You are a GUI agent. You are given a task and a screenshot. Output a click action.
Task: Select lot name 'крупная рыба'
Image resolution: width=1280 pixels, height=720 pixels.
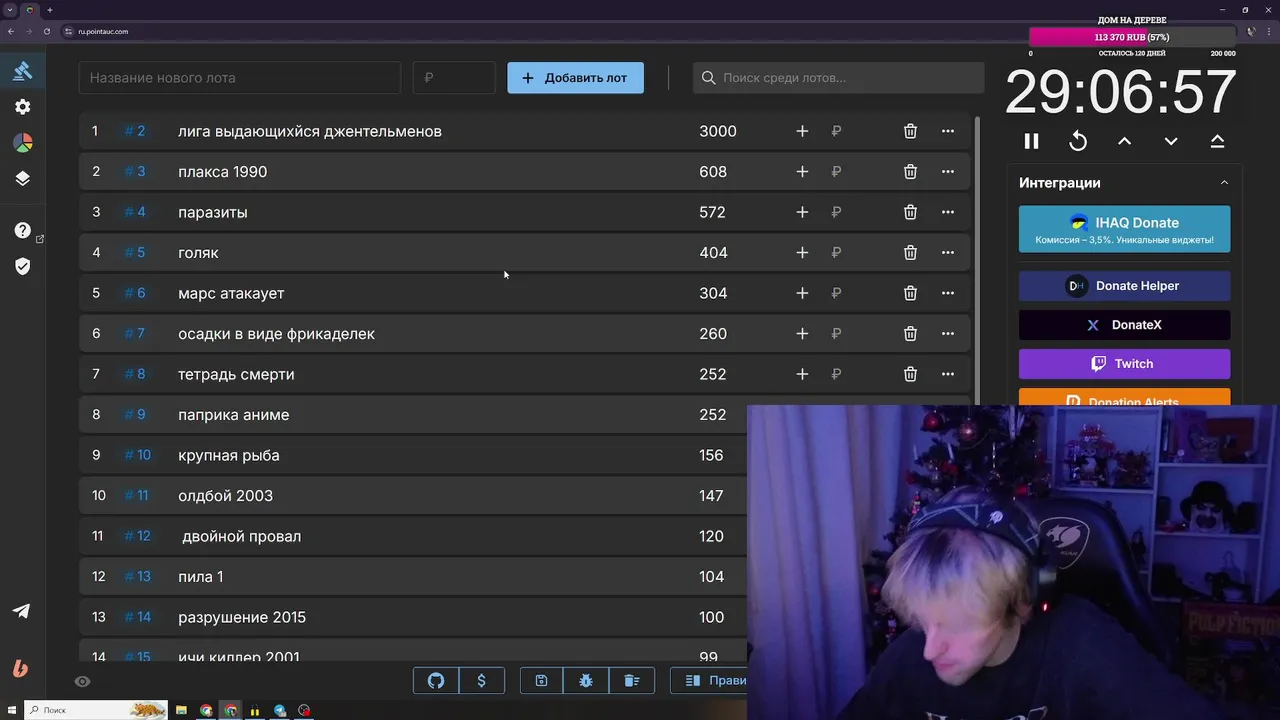[x=229, y=455]
